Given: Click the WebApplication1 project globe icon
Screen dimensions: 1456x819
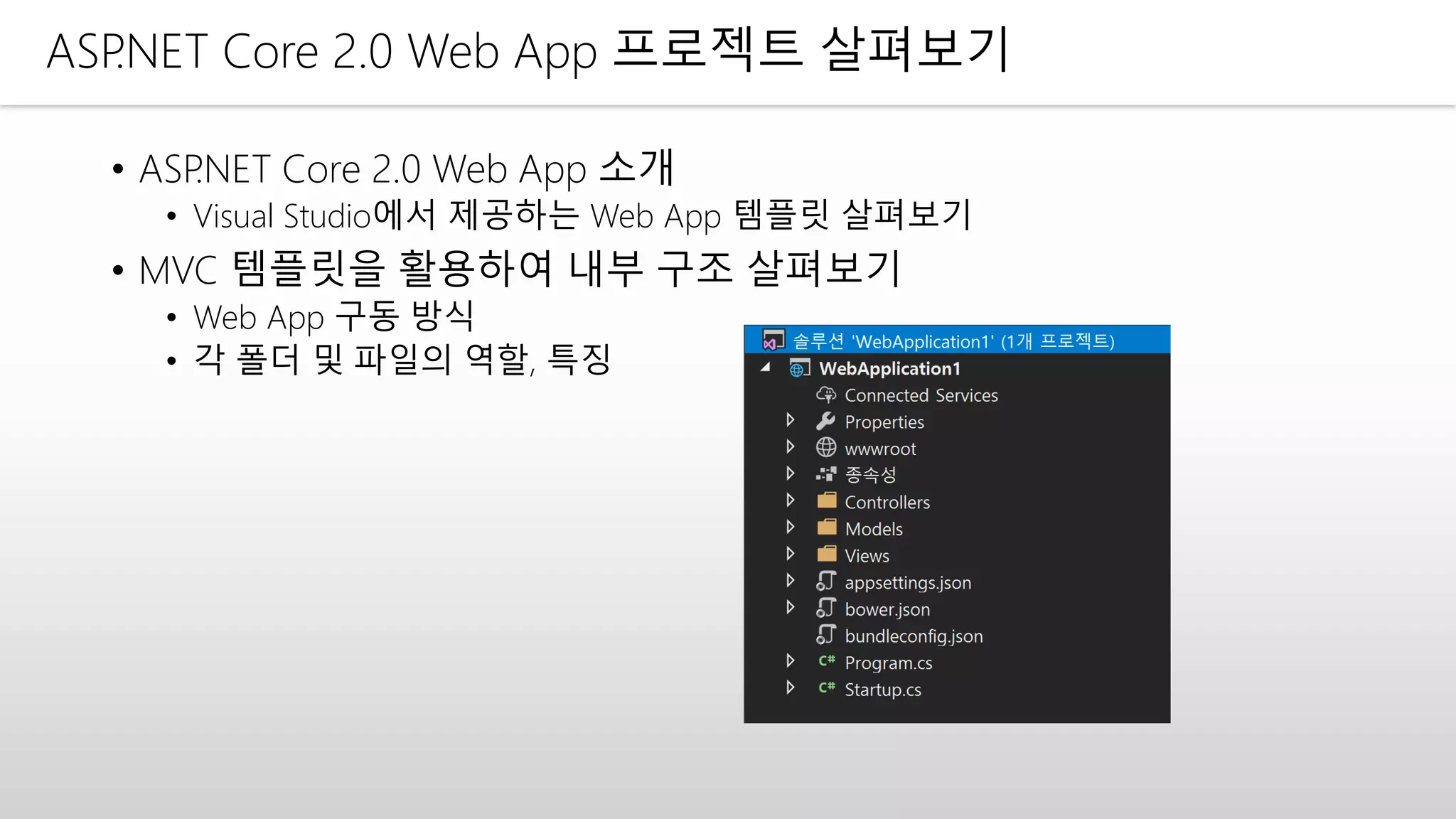Looking at the screenshot, I should pos(799,368).
